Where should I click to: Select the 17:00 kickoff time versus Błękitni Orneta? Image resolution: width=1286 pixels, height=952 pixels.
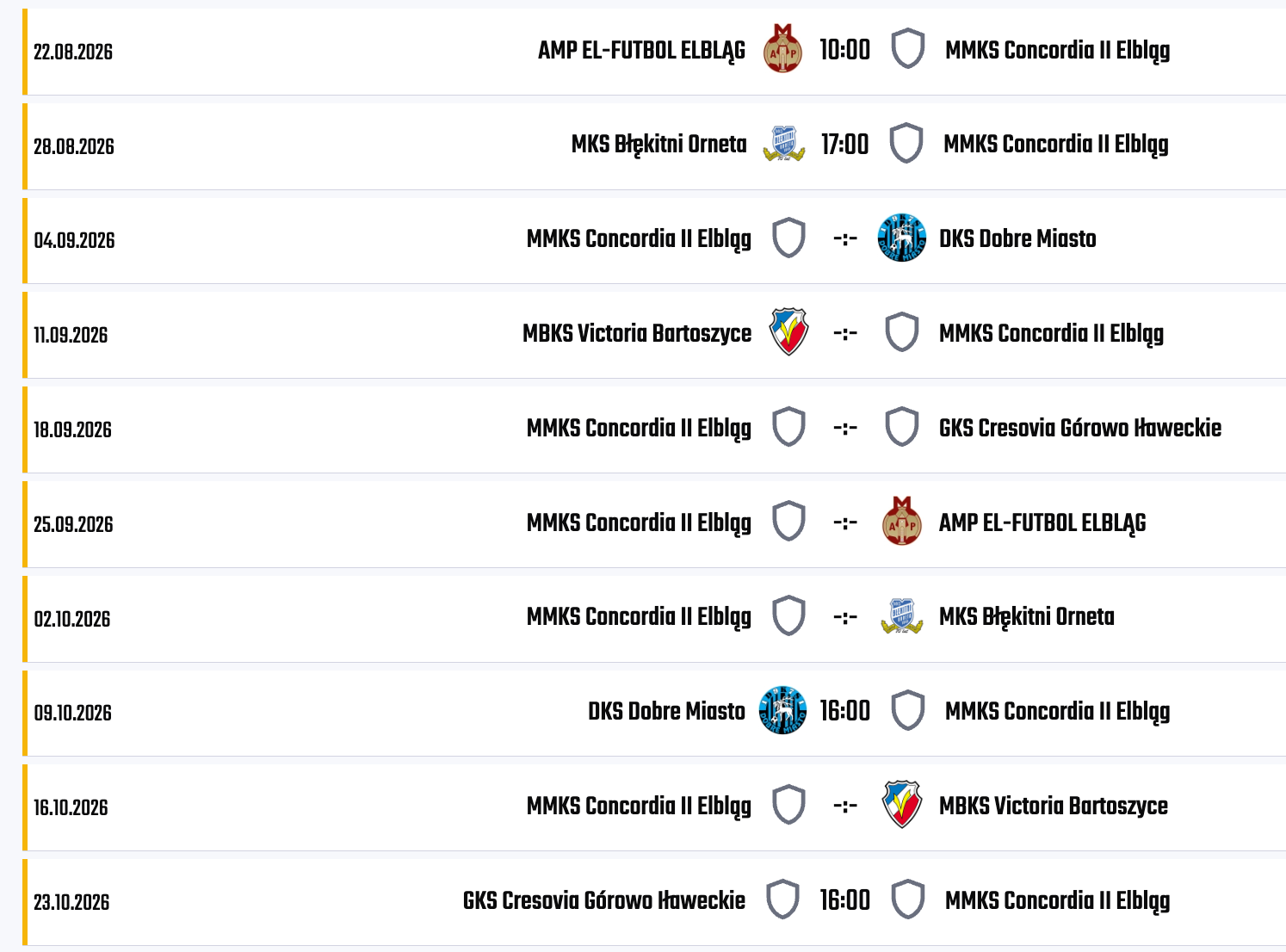[845, 144]
